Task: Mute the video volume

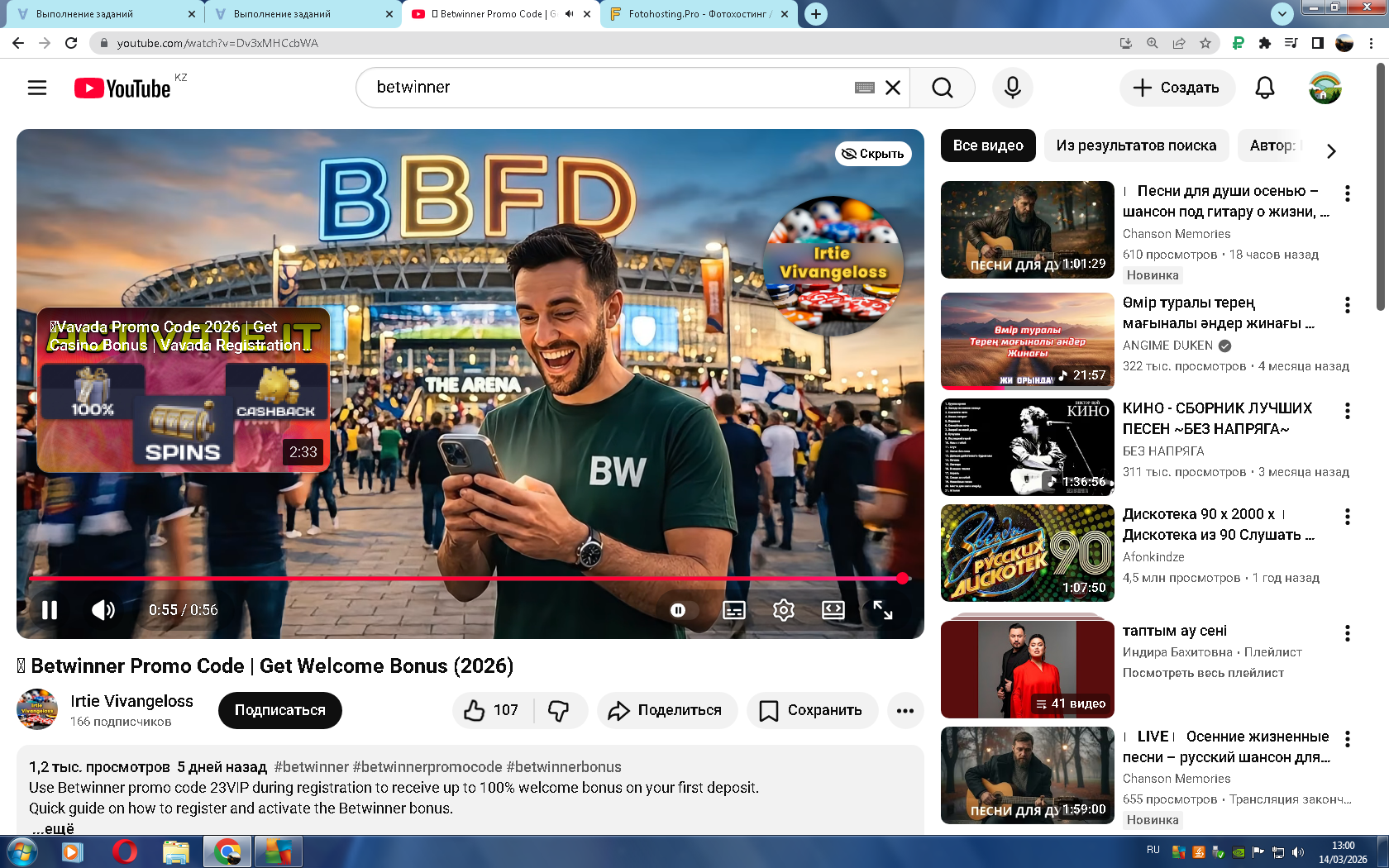Action: tap(103, 610)
